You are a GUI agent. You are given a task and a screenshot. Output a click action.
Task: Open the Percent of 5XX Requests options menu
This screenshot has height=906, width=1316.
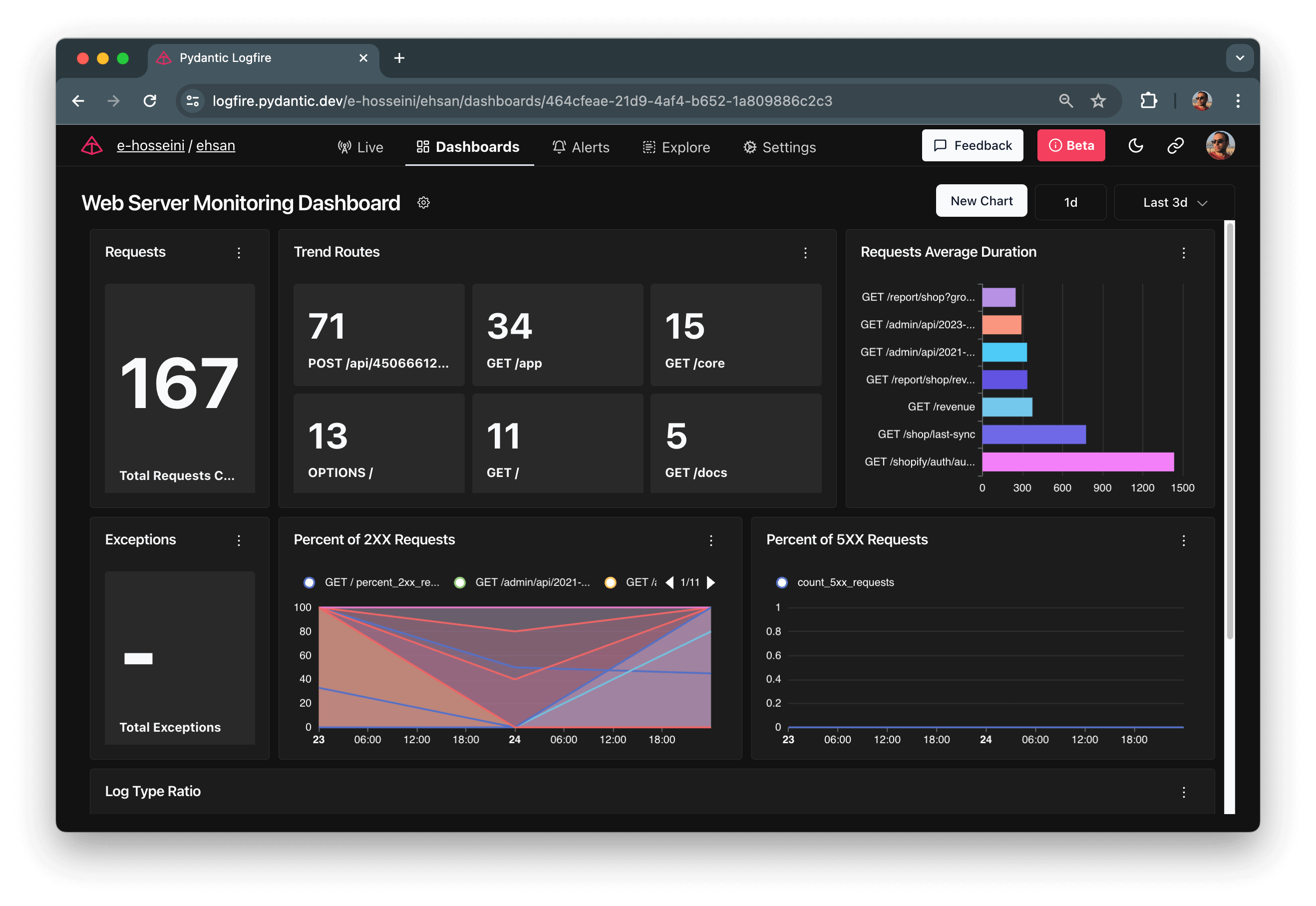click(1183, 540)
